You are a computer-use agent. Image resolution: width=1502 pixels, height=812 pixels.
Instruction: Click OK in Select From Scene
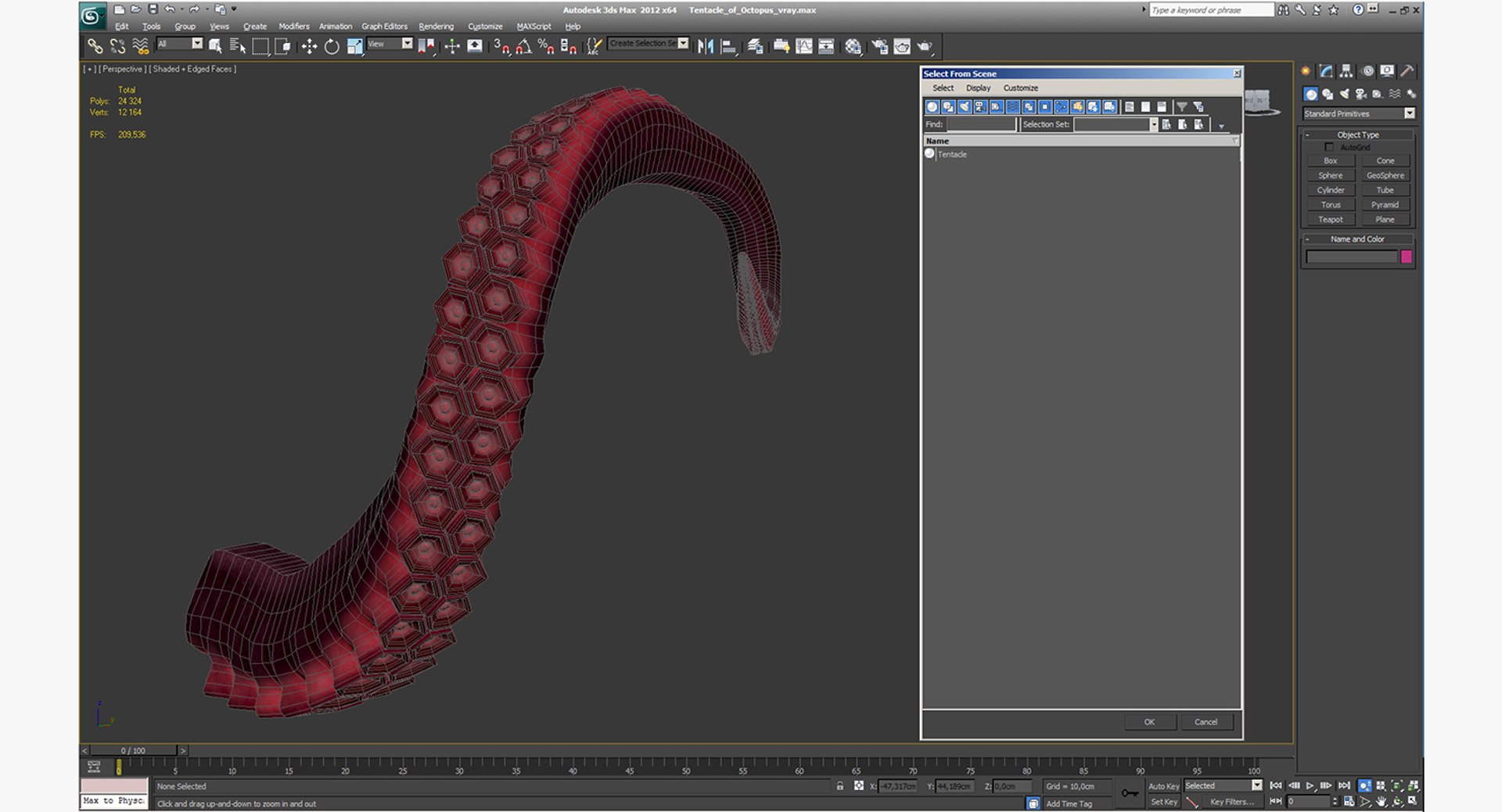tap(1149, 722)
